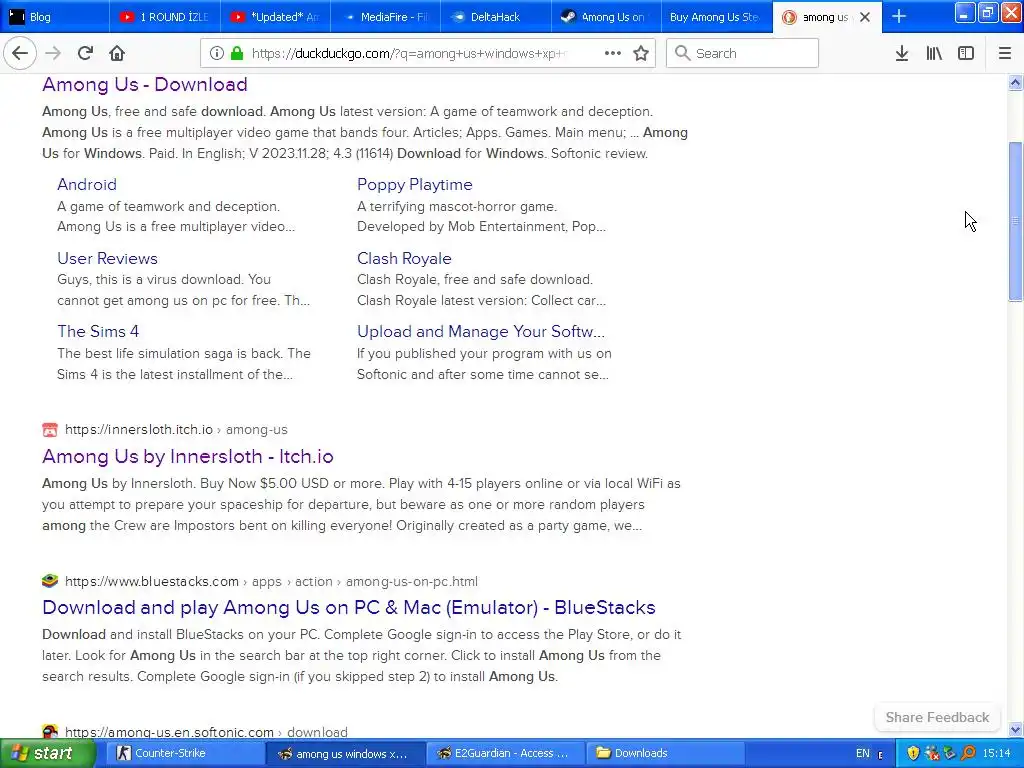Close the active 'among us' tab
This screenshot has height=768, width=1024.
865,17
